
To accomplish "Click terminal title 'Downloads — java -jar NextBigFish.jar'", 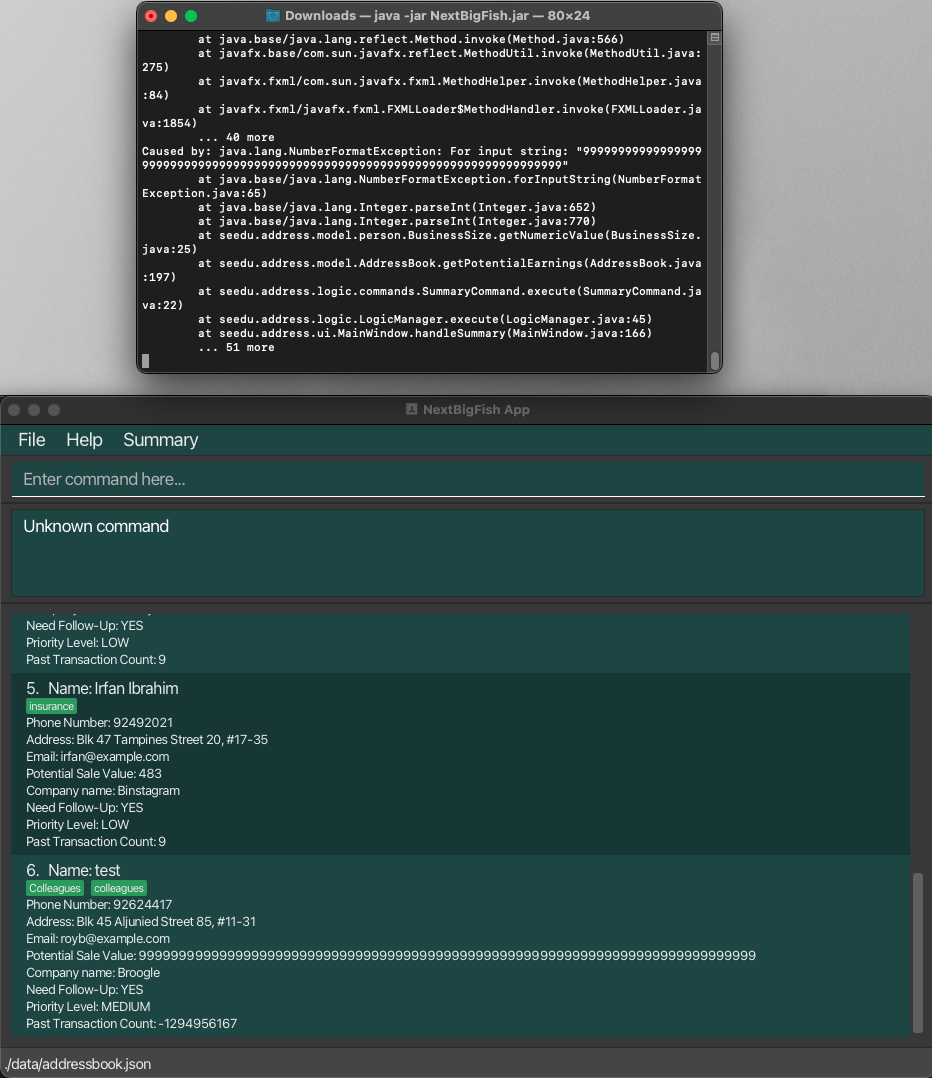I will [438, 15].
